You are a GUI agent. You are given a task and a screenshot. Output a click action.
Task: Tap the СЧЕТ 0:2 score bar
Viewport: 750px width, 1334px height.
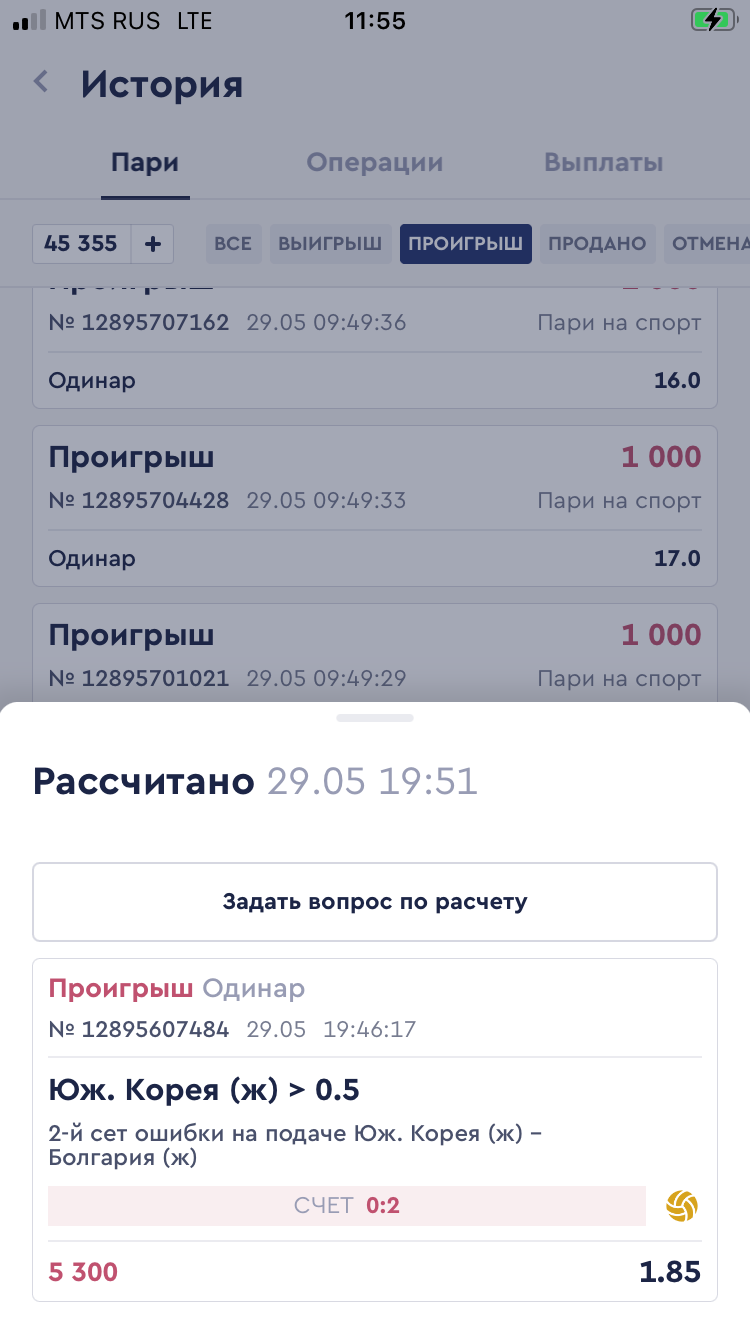point(346,1206)
